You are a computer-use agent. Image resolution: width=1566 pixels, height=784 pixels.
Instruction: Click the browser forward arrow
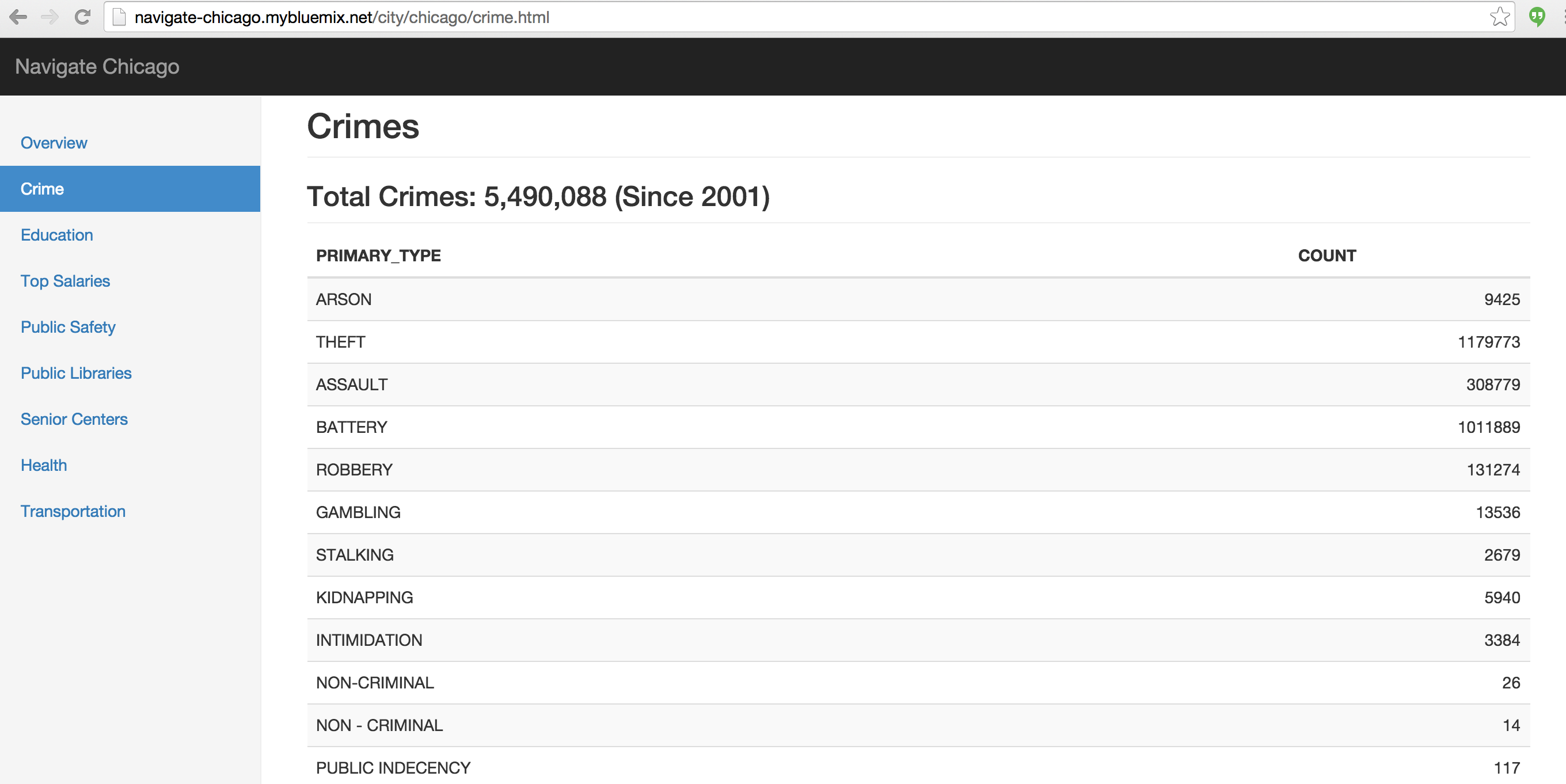point(50,17)
